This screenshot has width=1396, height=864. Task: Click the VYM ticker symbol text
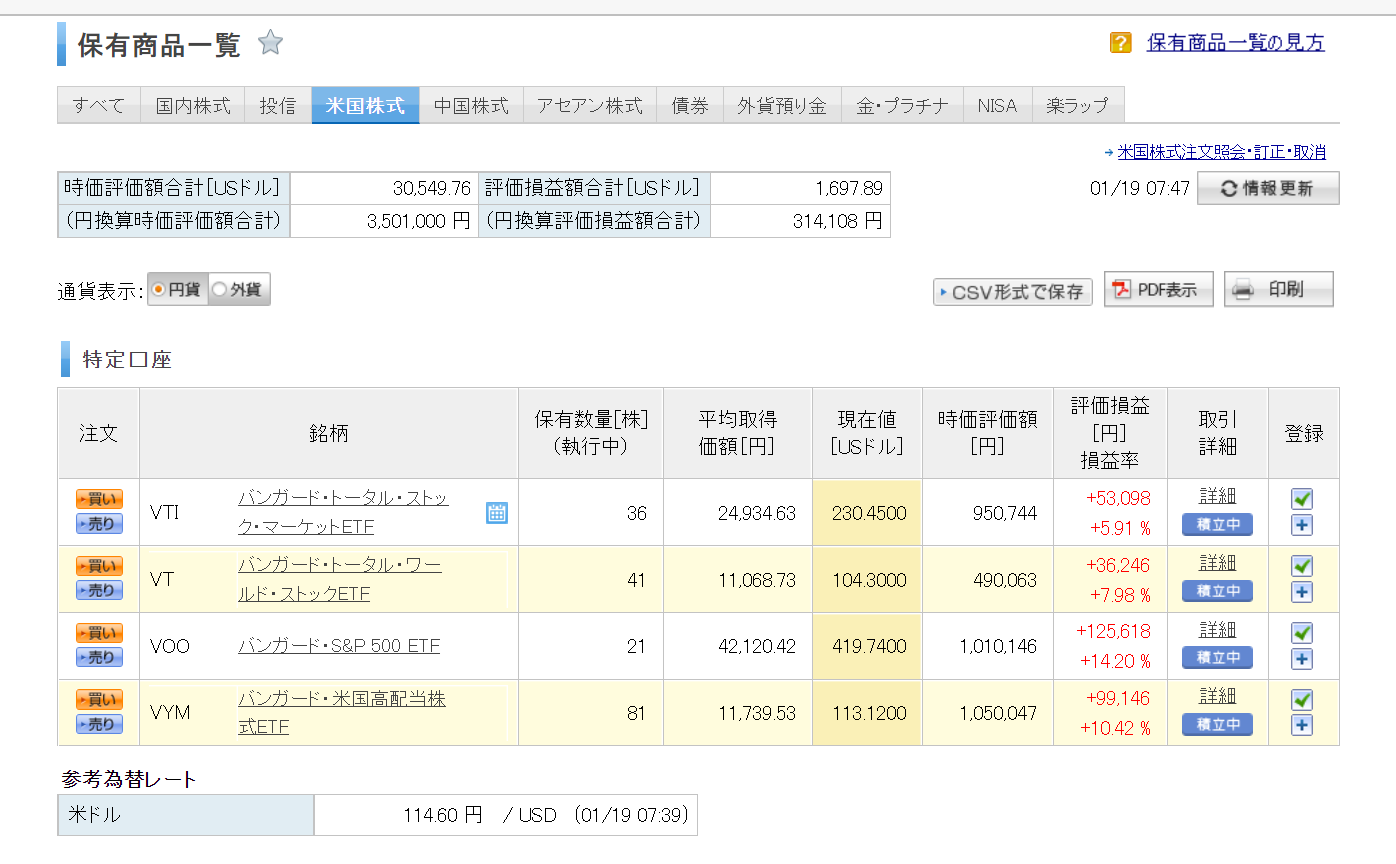pyautogui.click(x=170, y=713)
